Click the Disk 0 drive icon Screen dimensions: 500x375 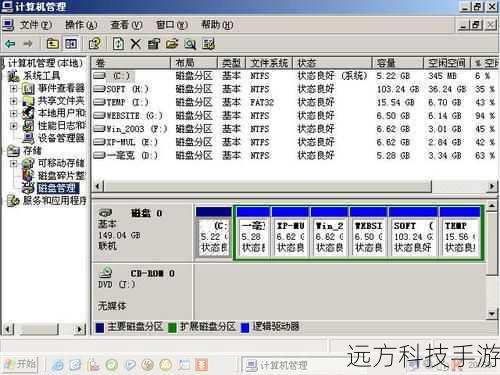(106, 212)
